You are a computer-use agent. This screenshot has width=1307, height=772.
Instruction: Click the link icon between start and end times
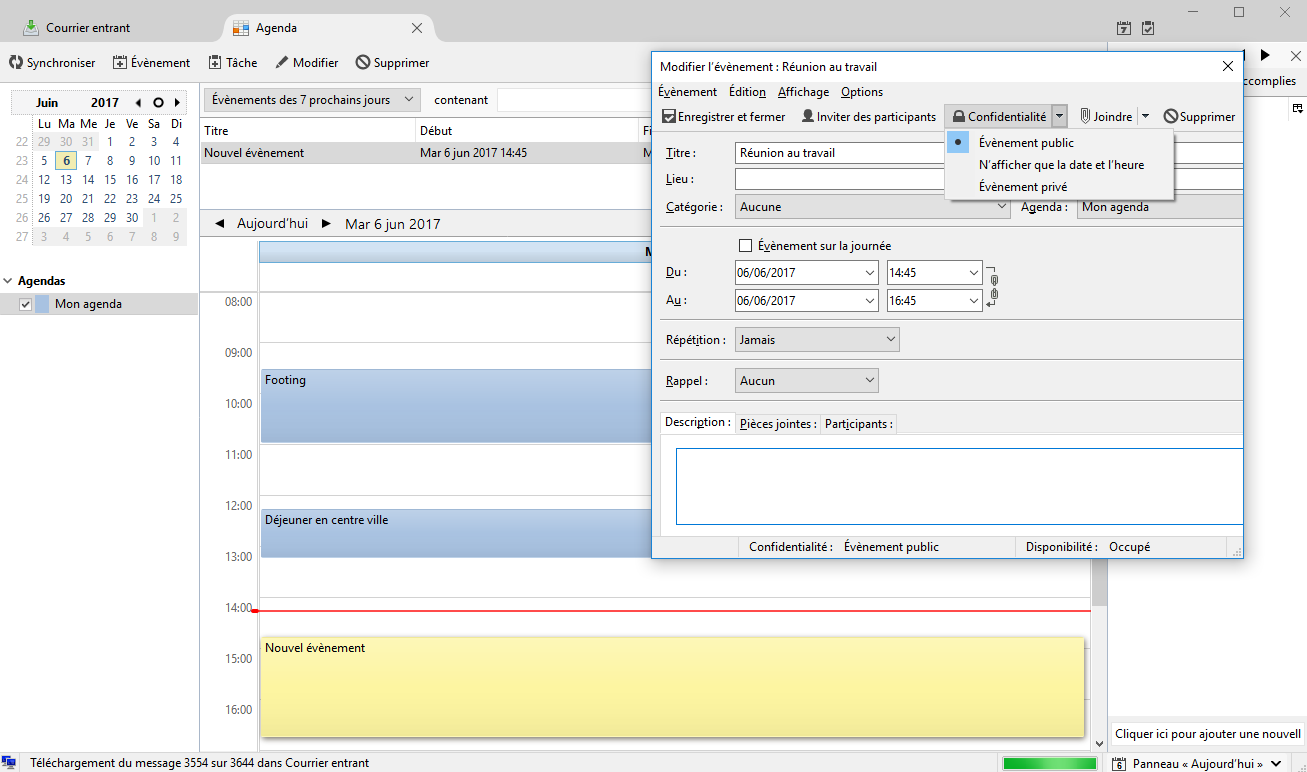[x=993, y=286]
